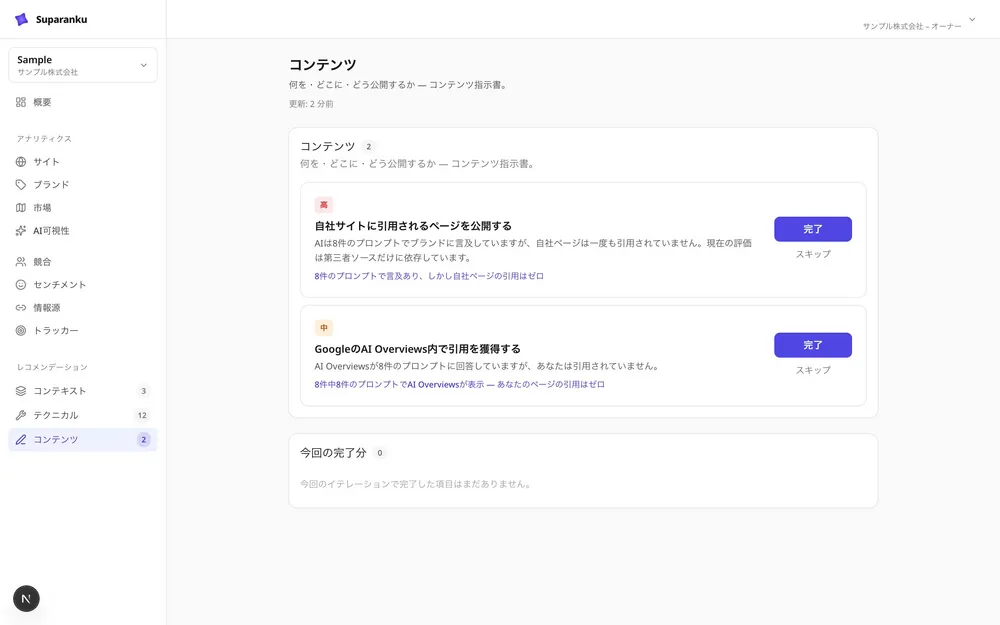Go to 情報源 in the sidebar
This screenshot has width=1000, height=625.
tap(83, 308)
